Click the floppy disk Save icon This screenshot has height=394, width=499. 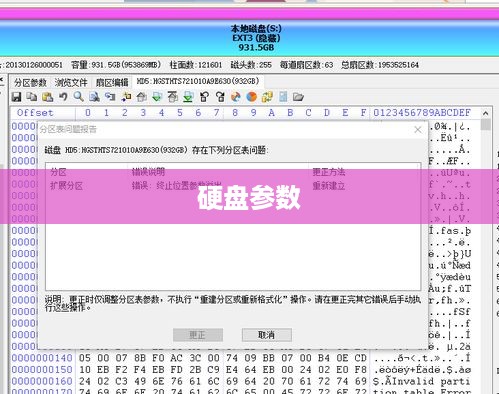coord(16,97)
